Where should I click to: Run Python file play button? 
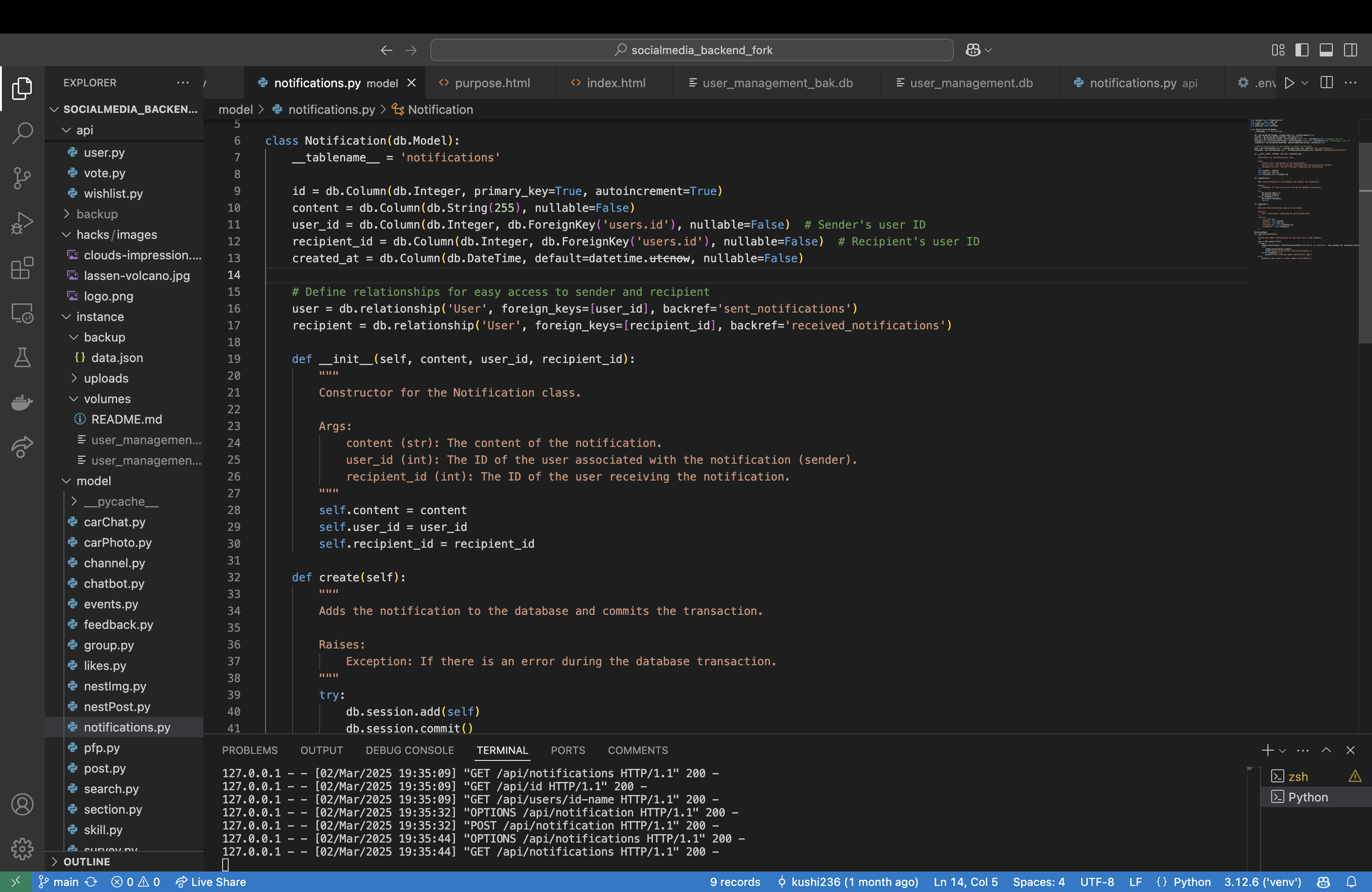(1289, 83)
